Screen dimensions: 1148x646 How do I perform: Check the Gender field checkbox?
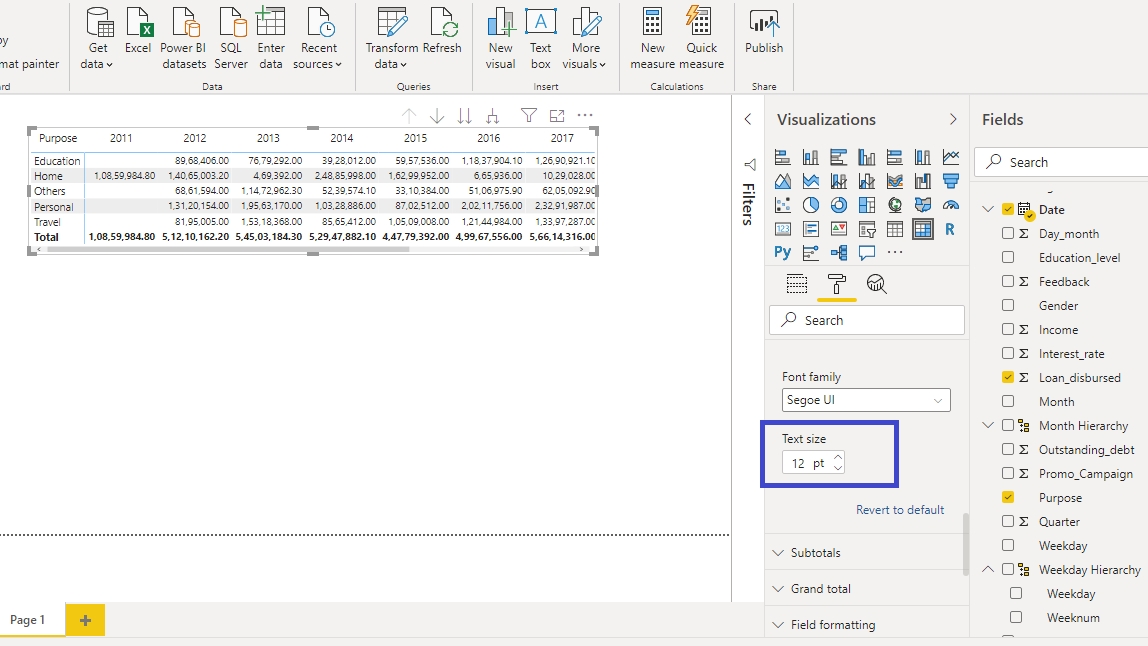tap(1008, 306)
